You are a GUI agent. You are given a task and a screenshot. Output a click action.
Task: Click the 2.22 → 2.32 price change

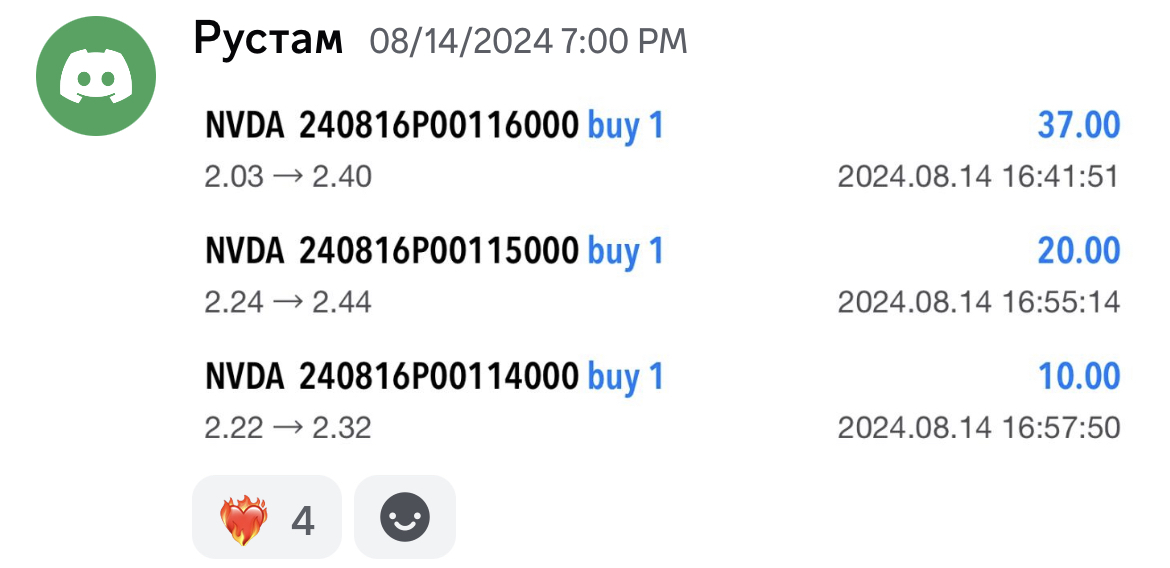[288, 428]
